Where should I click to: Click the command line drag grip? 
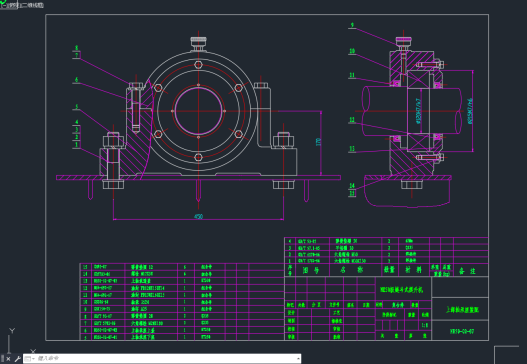coord(2,359)
